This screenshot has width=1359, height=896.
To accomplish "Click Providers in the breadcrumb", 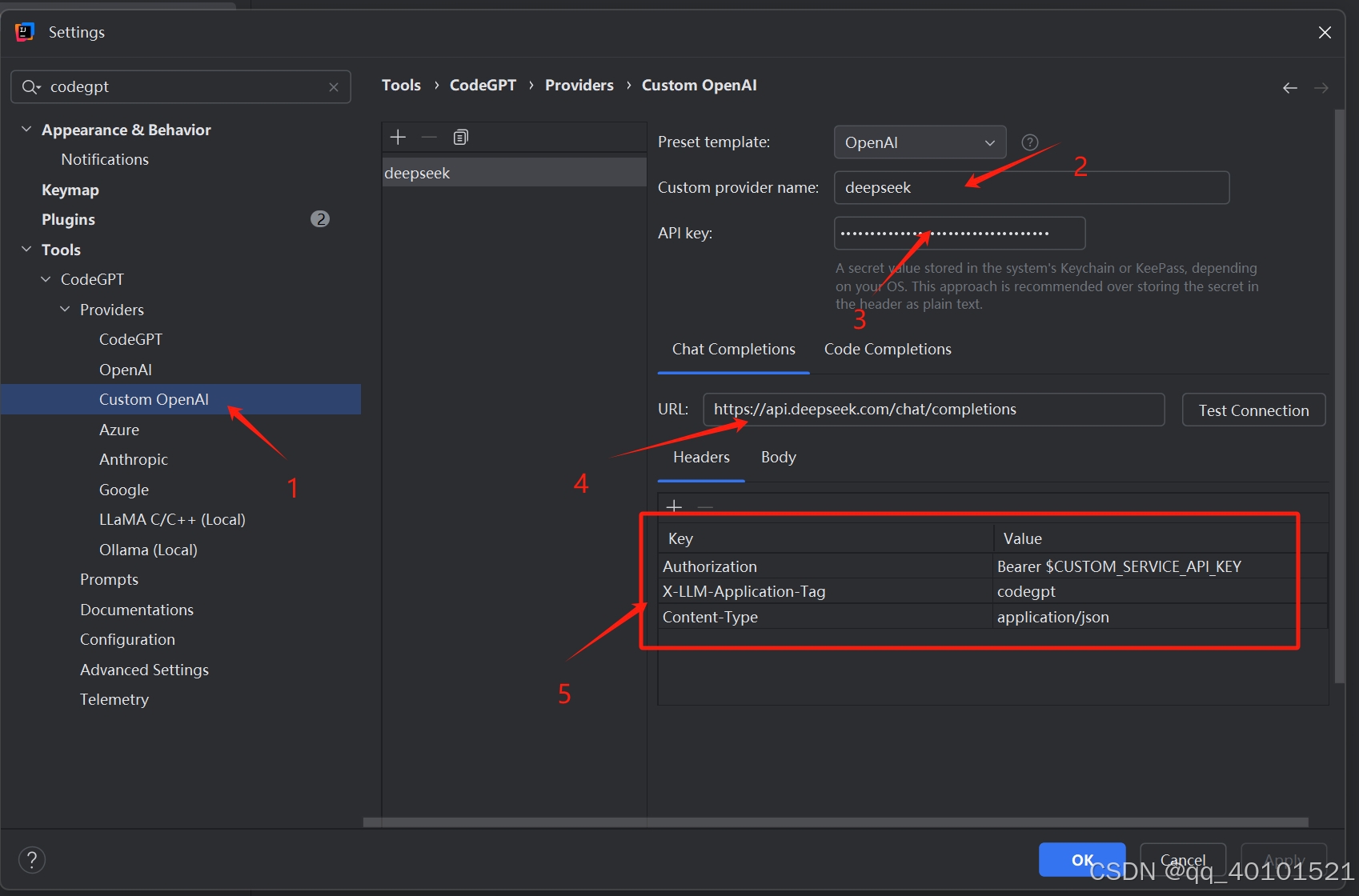I will 579,86.
